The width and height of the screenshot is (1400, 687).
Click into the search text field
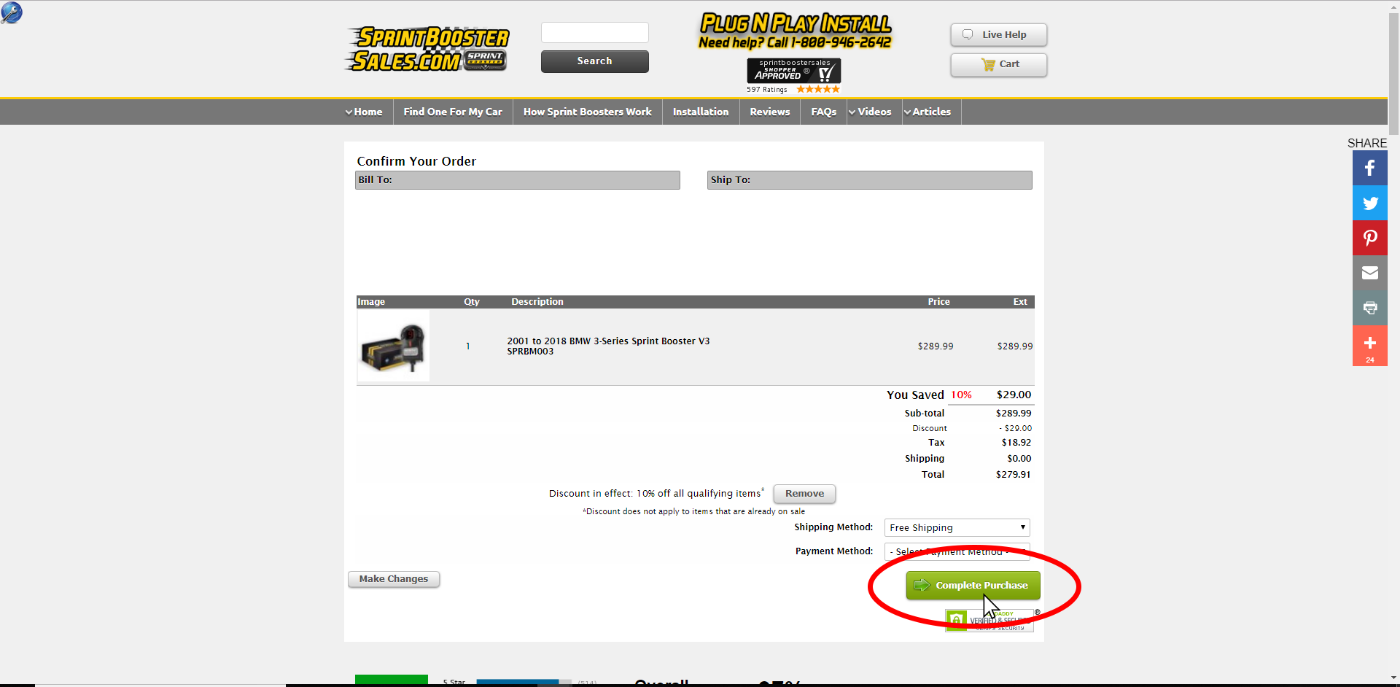(x=595, y=33)
